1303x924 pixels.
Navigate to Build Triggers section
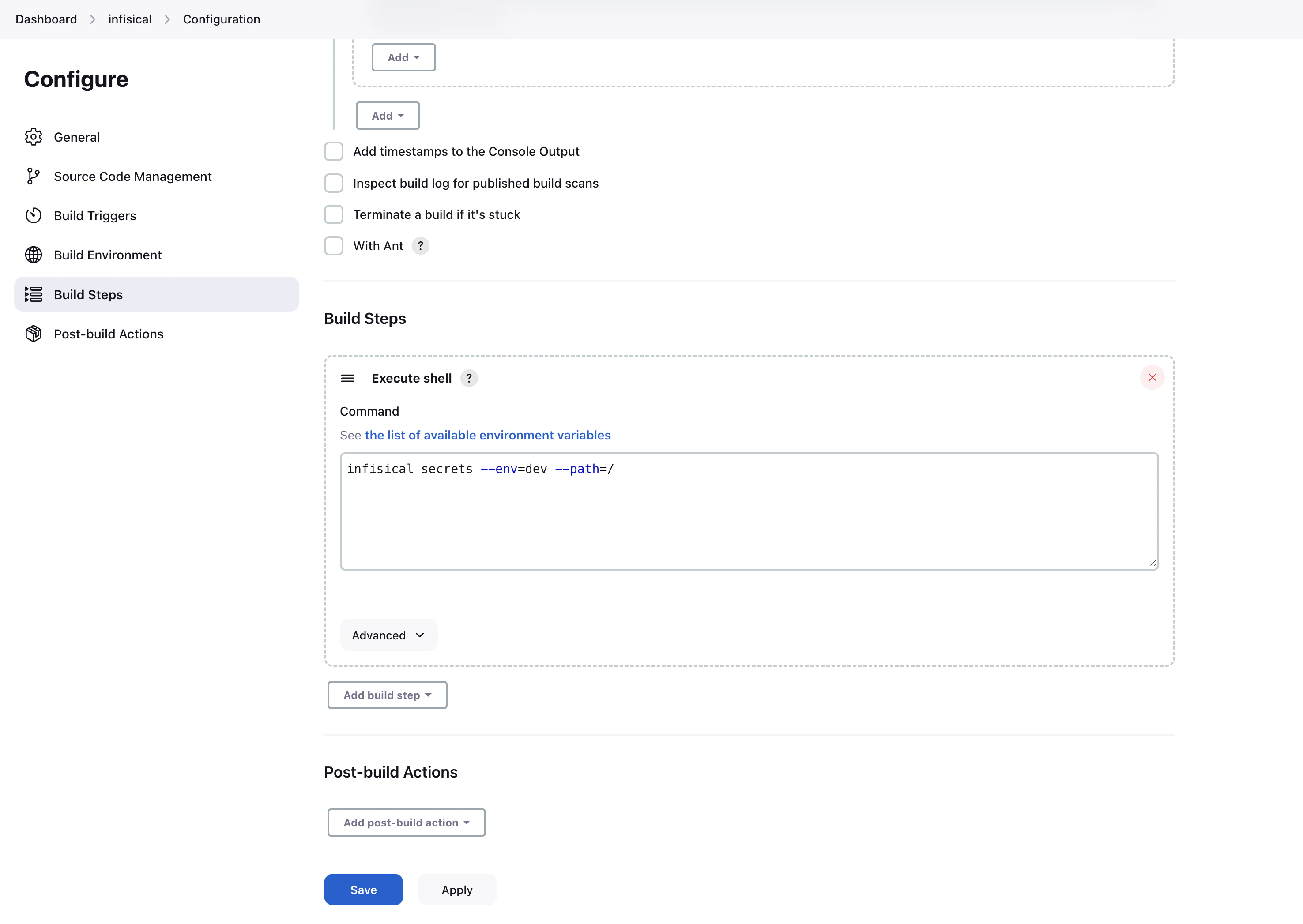(156, 216)
